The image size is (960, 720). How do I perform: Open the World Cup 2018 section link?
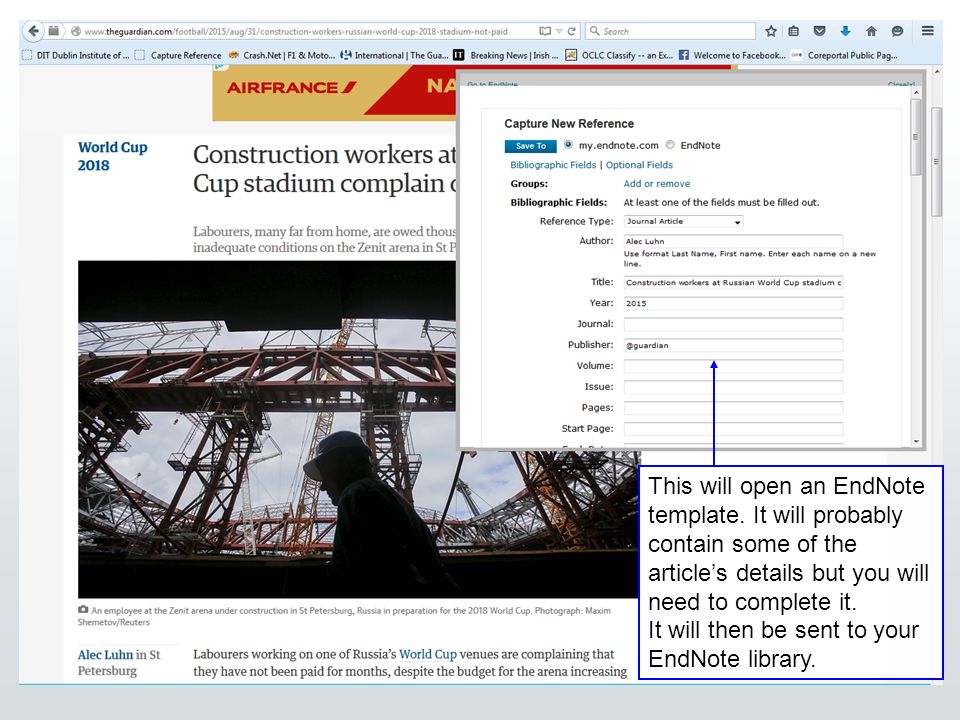pos(113,156)
